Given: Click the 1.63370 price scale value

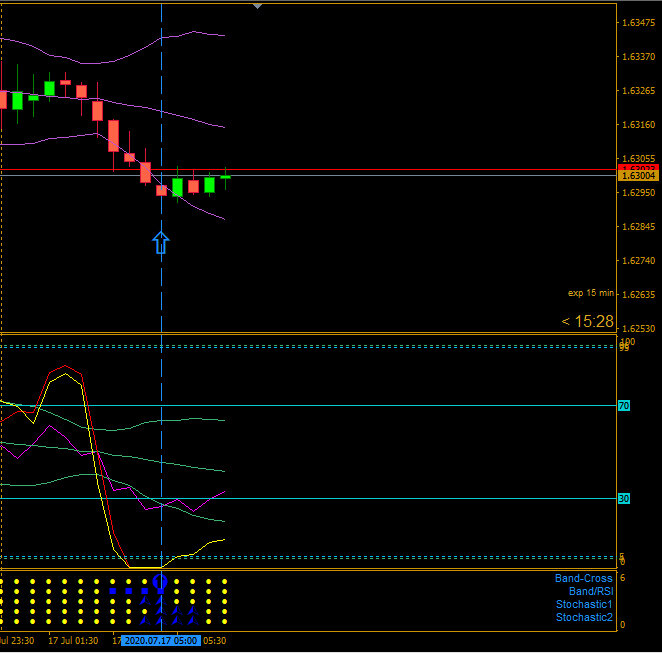Looking at the screenshot, I should click(x=638, y=57).
